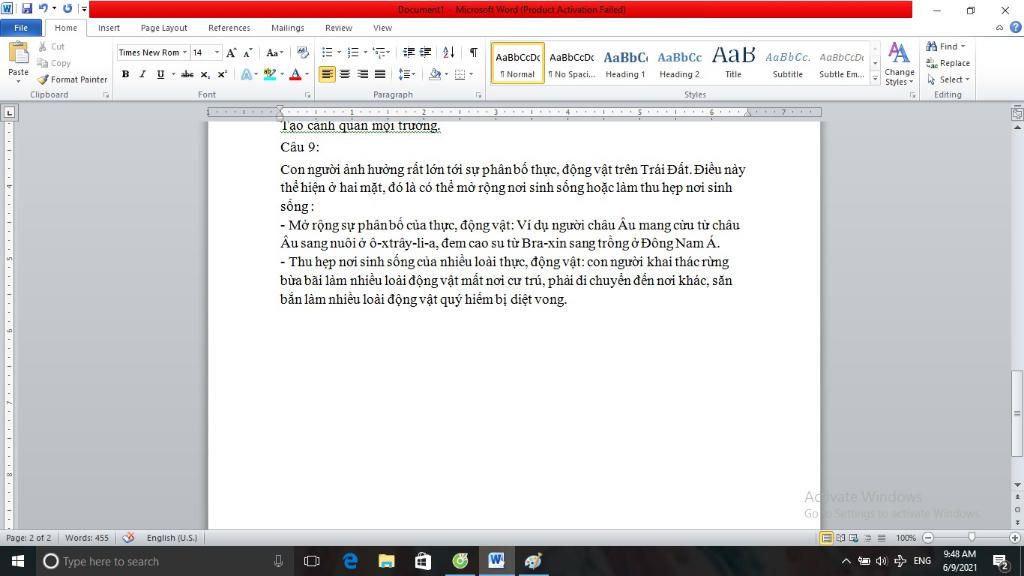Viewport: 1024px width, 576px height.
Task: Apply Heading 2 style
Action: click(x=679, y=63)
